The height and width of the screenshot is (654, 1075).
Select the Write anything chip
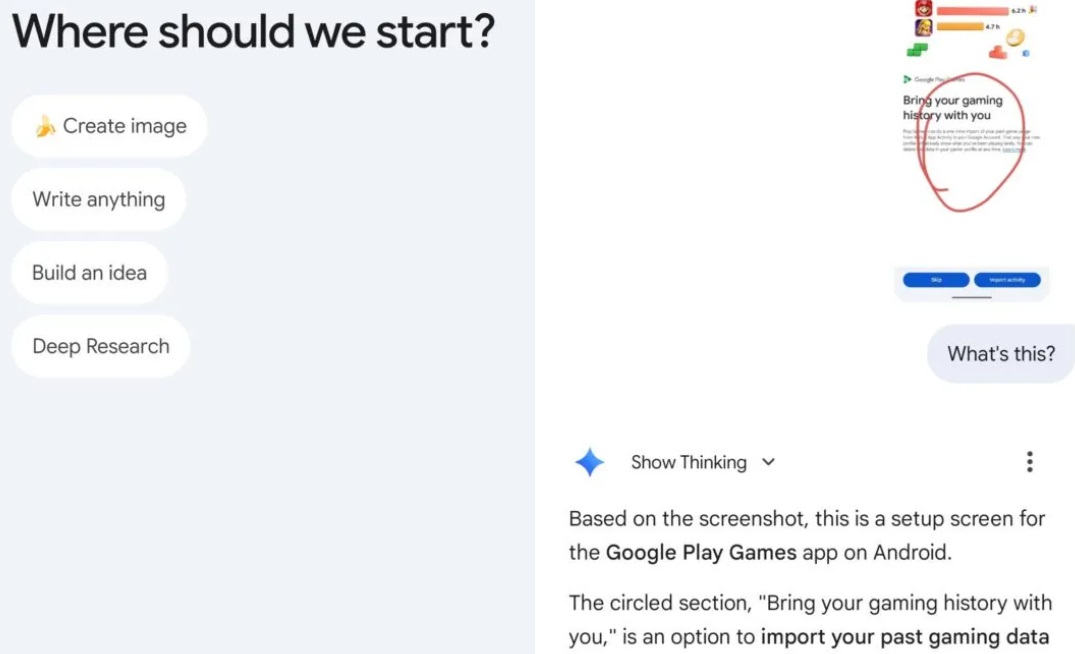click(x=98, y=199)
